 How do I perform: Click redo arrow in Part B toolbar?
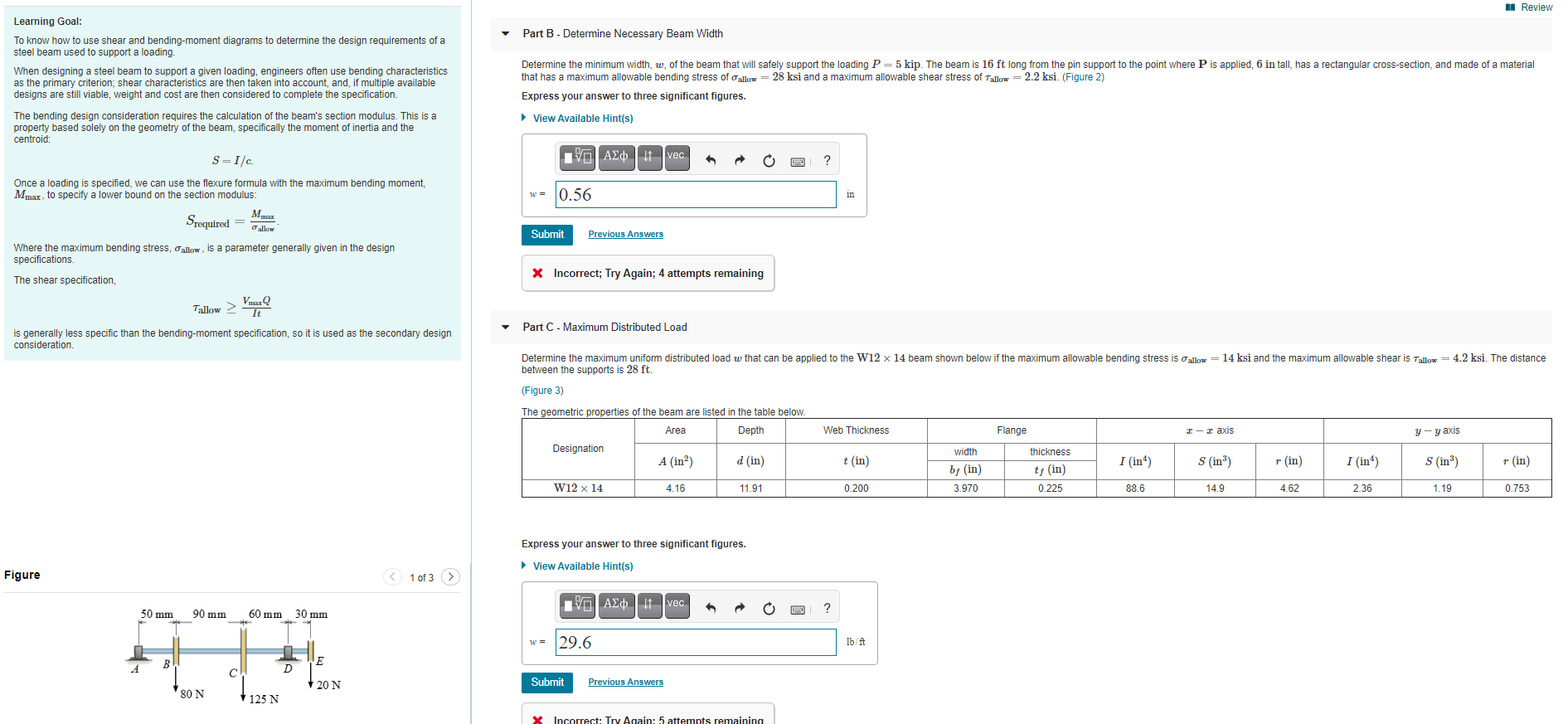point(740,160)
